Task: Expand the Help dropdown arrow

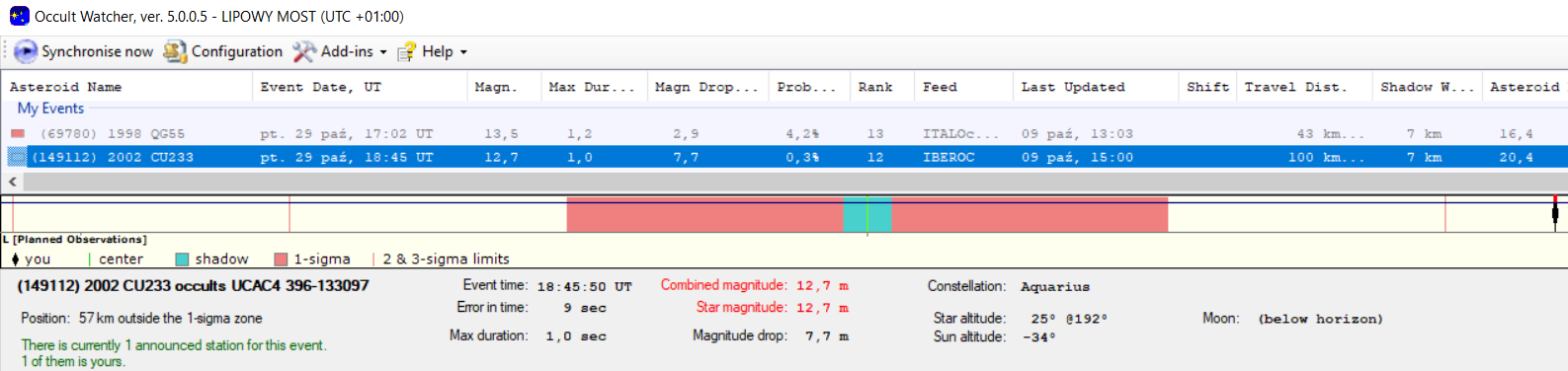Action: click(463, 52)
